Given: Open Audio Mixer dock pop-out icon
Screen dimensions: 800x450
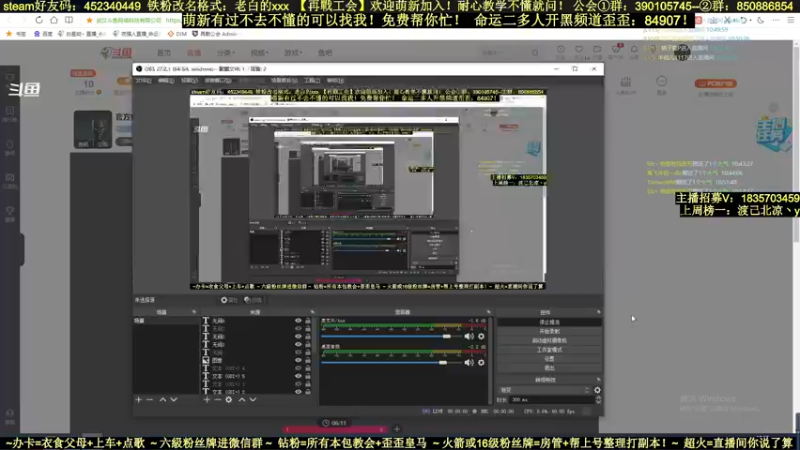Looking at the screenshot, I should pos(488,312).
